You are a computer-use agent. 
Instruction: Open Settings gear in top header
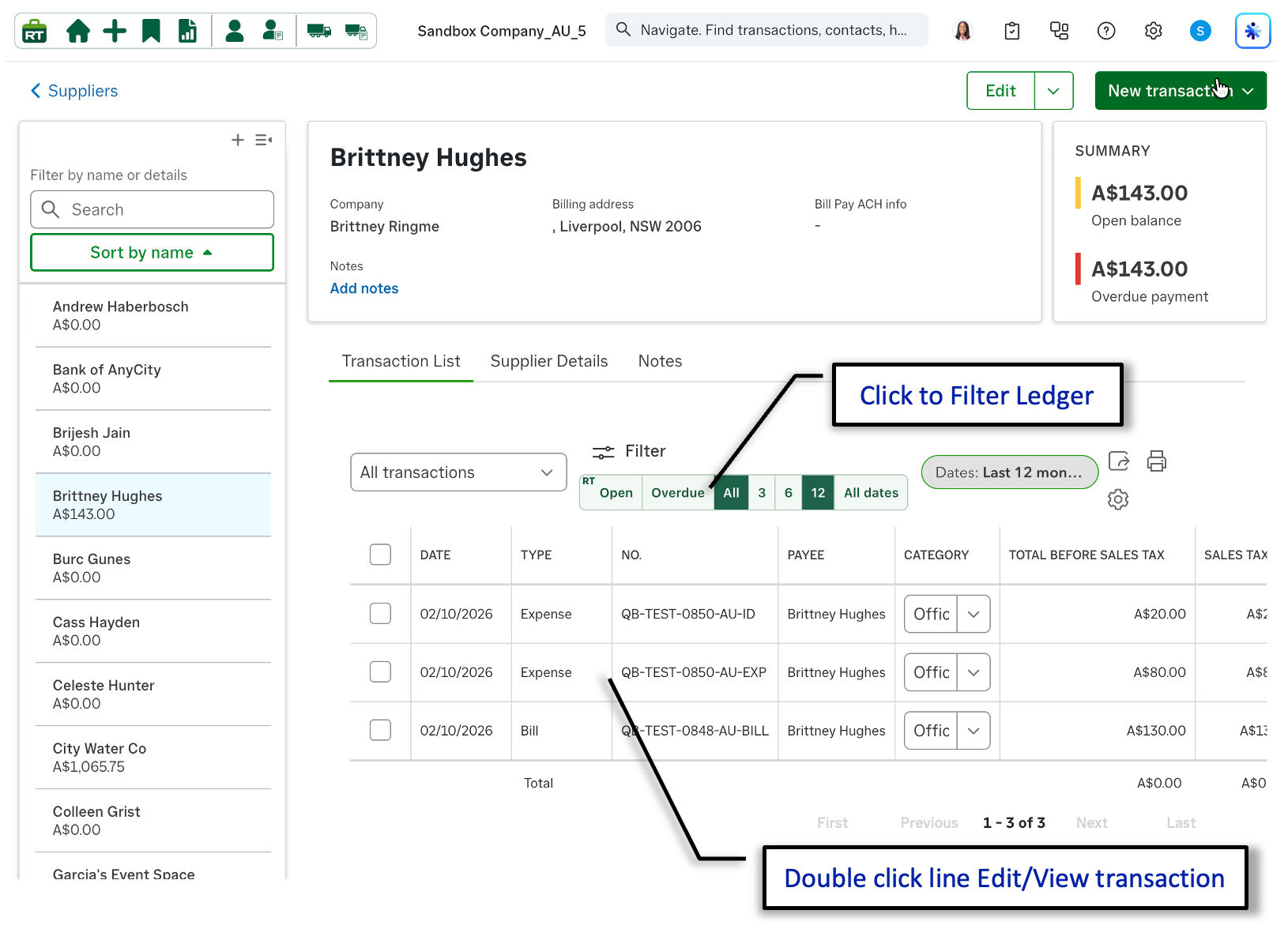click(x=1154, y=31)
